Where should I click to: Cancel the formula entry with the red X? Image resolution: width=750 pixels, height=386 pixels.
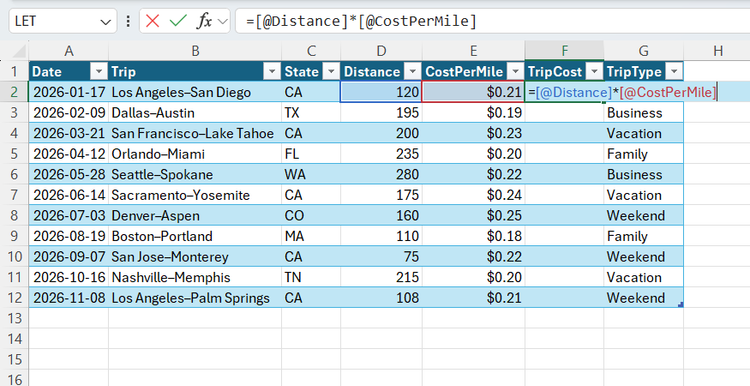click(153, 21)
